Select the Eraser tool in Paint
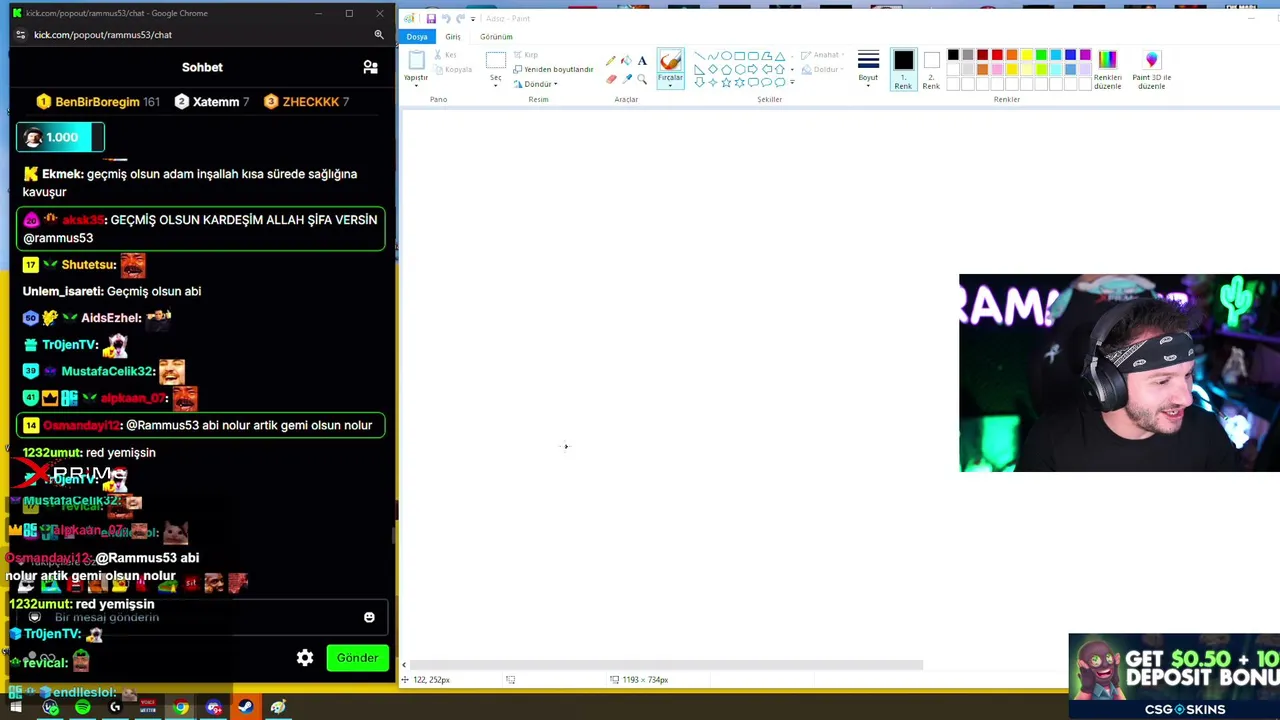This screenshot has width=1280, height=720. 611,78
